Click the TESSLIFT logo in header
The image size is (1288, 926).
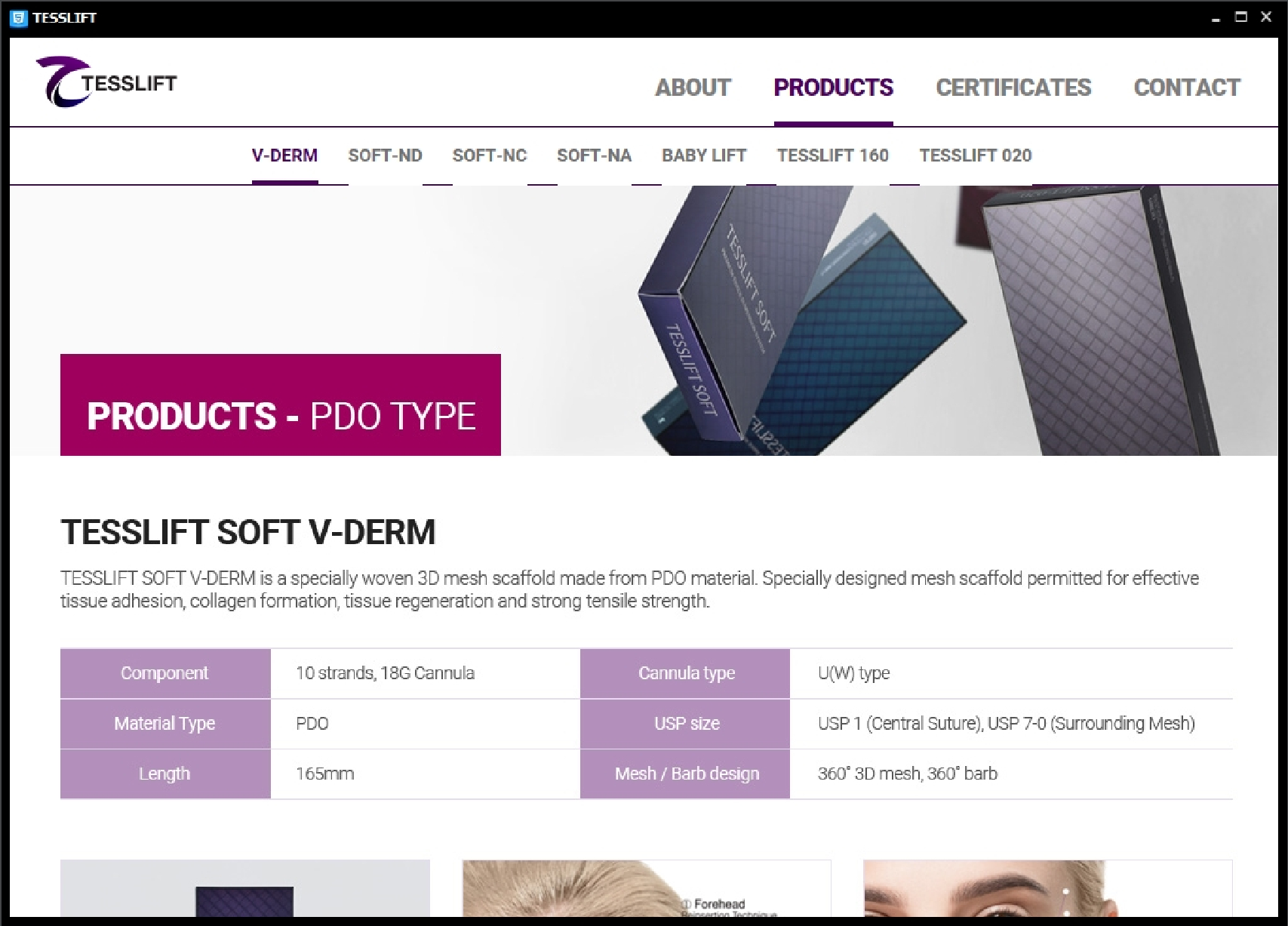(x=106, y=82)
